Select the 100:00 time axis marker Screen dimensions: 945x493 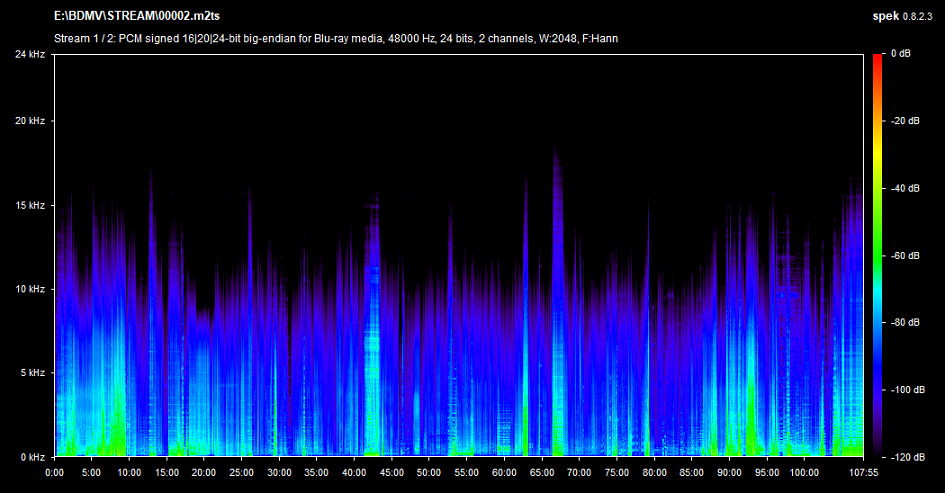click(803, 472)
